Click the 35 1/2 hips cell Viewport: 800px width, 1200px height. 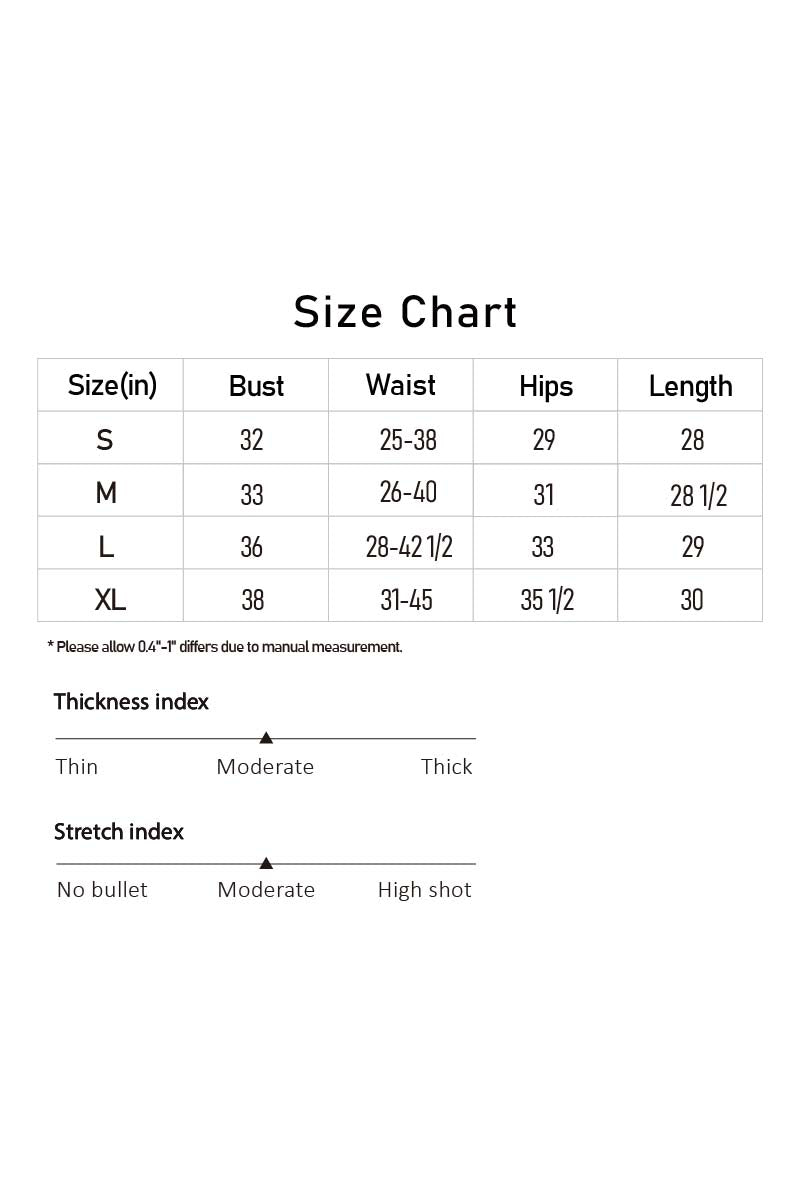pyautogui.click(x=547, y=599)
